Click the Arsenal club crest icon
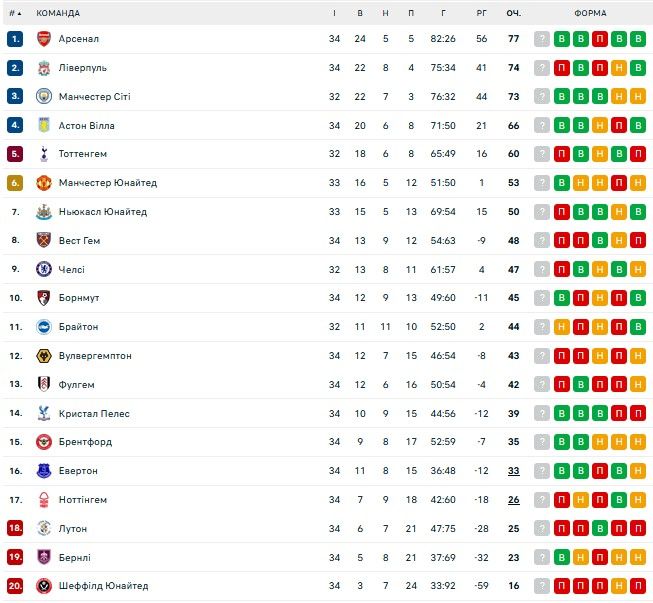 click(43, 39)
